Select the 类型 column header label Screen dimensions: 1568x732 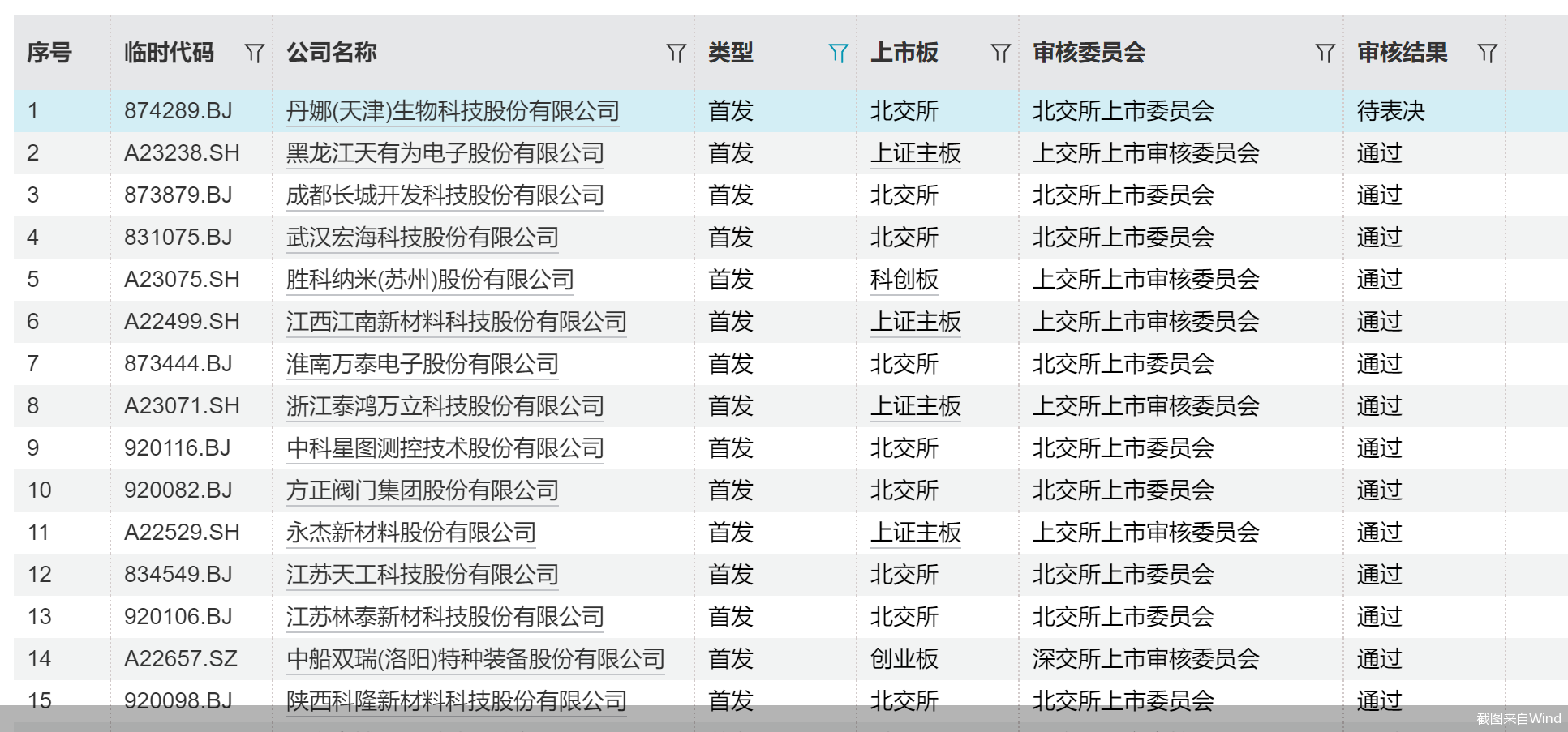(731, 53)
